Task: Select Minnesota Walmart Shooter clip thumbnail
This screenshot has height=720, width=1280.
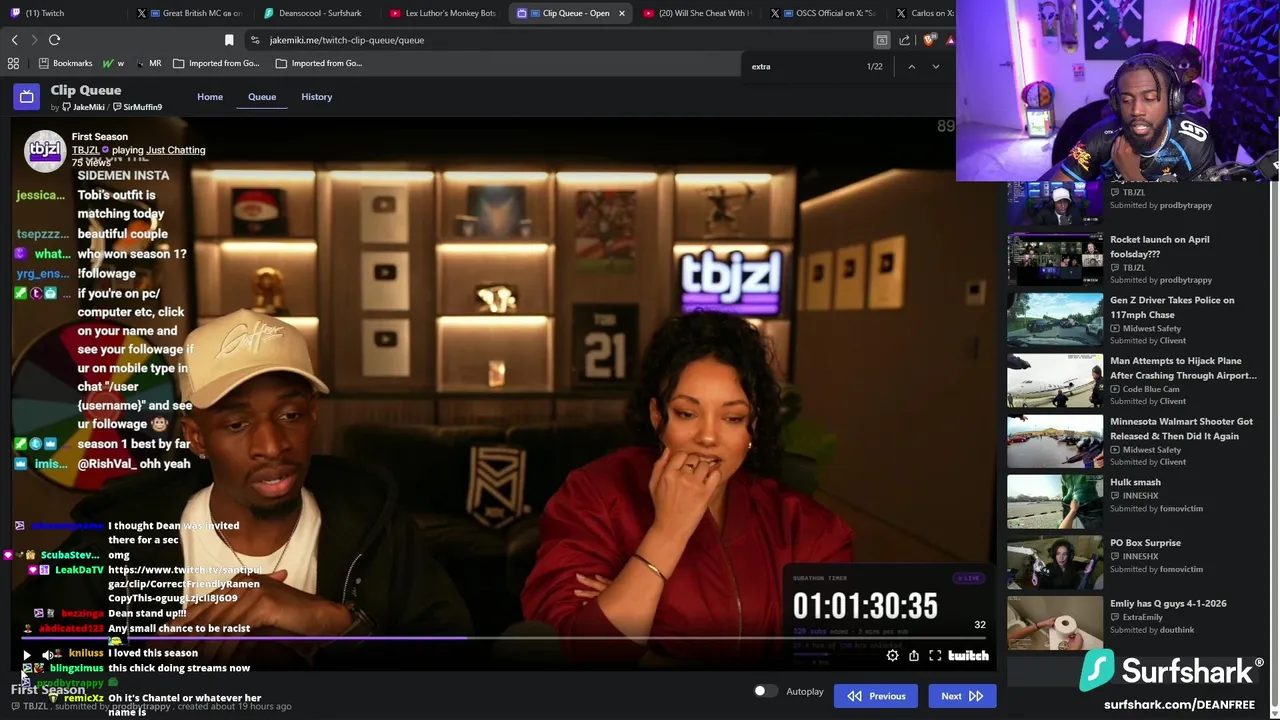Action: (1055, 441)
